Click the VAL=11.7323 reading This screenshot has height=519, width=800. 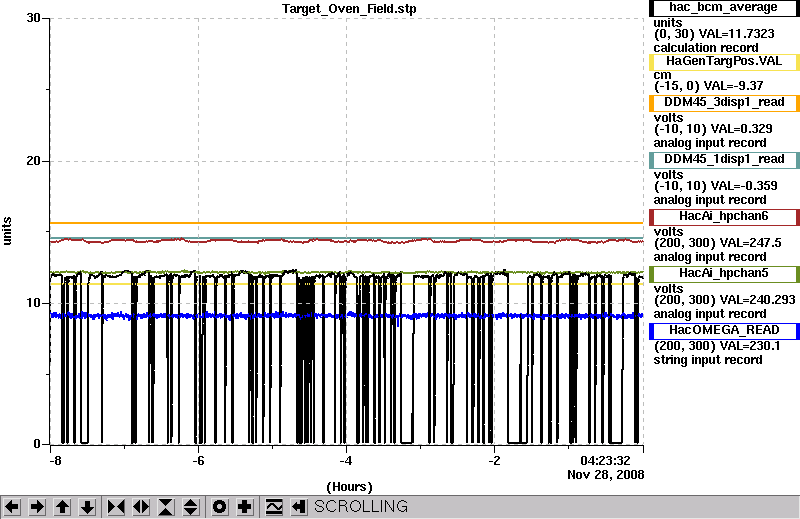(736, 34)
